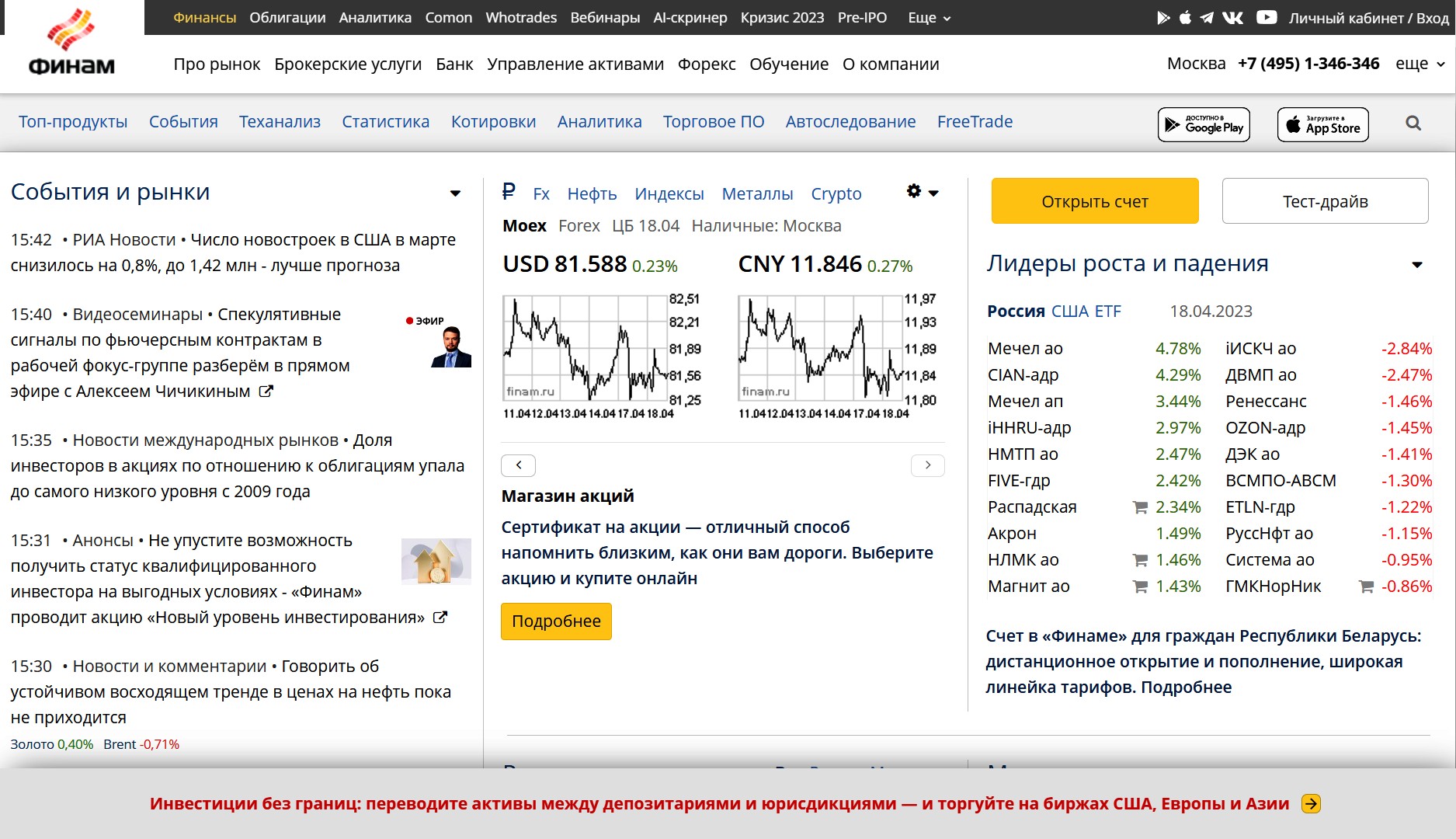Select ETF leaders tab

(1107, 312)
